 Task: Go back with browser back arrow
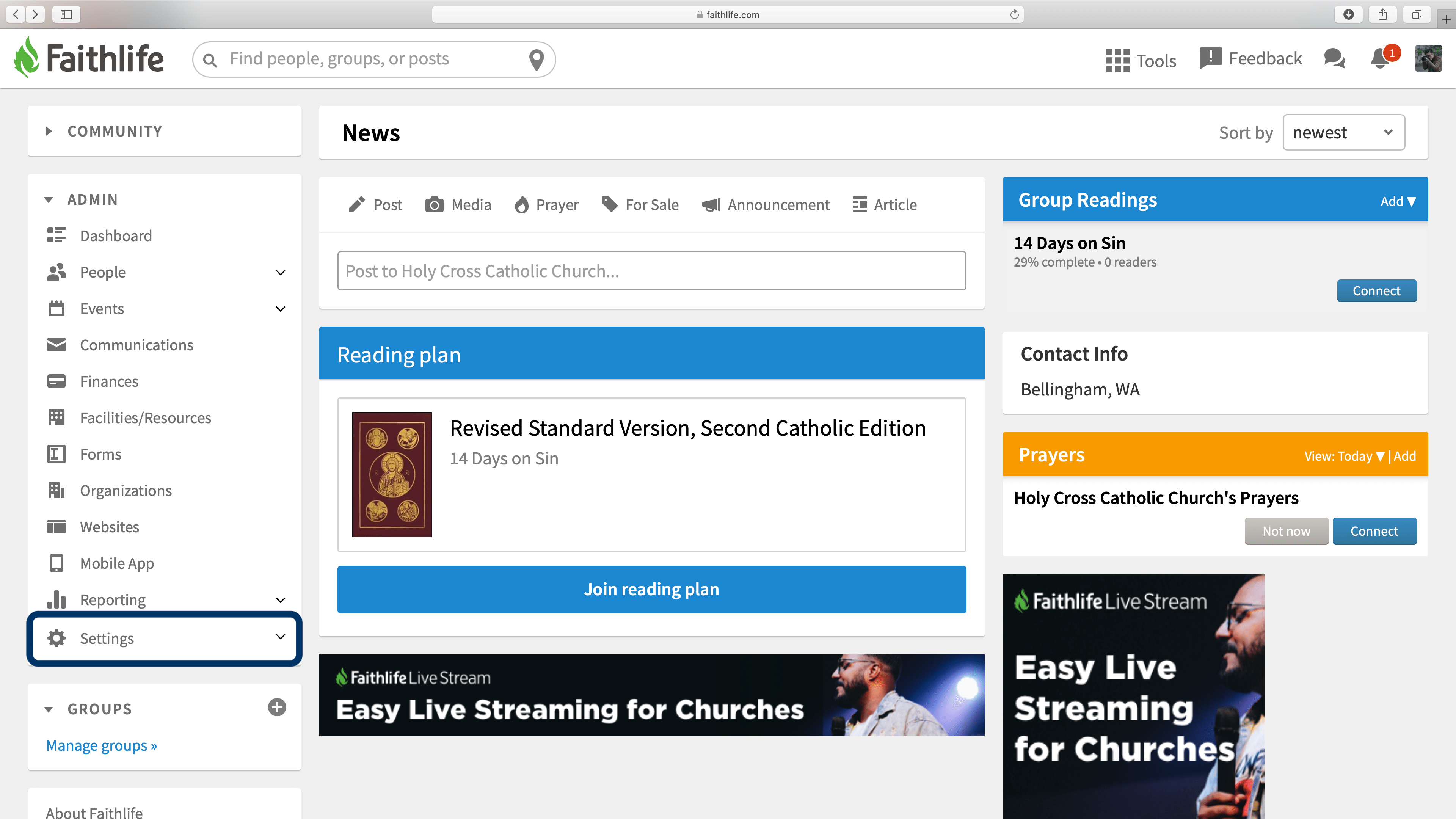pyautogui.click(x=16, y=14)
